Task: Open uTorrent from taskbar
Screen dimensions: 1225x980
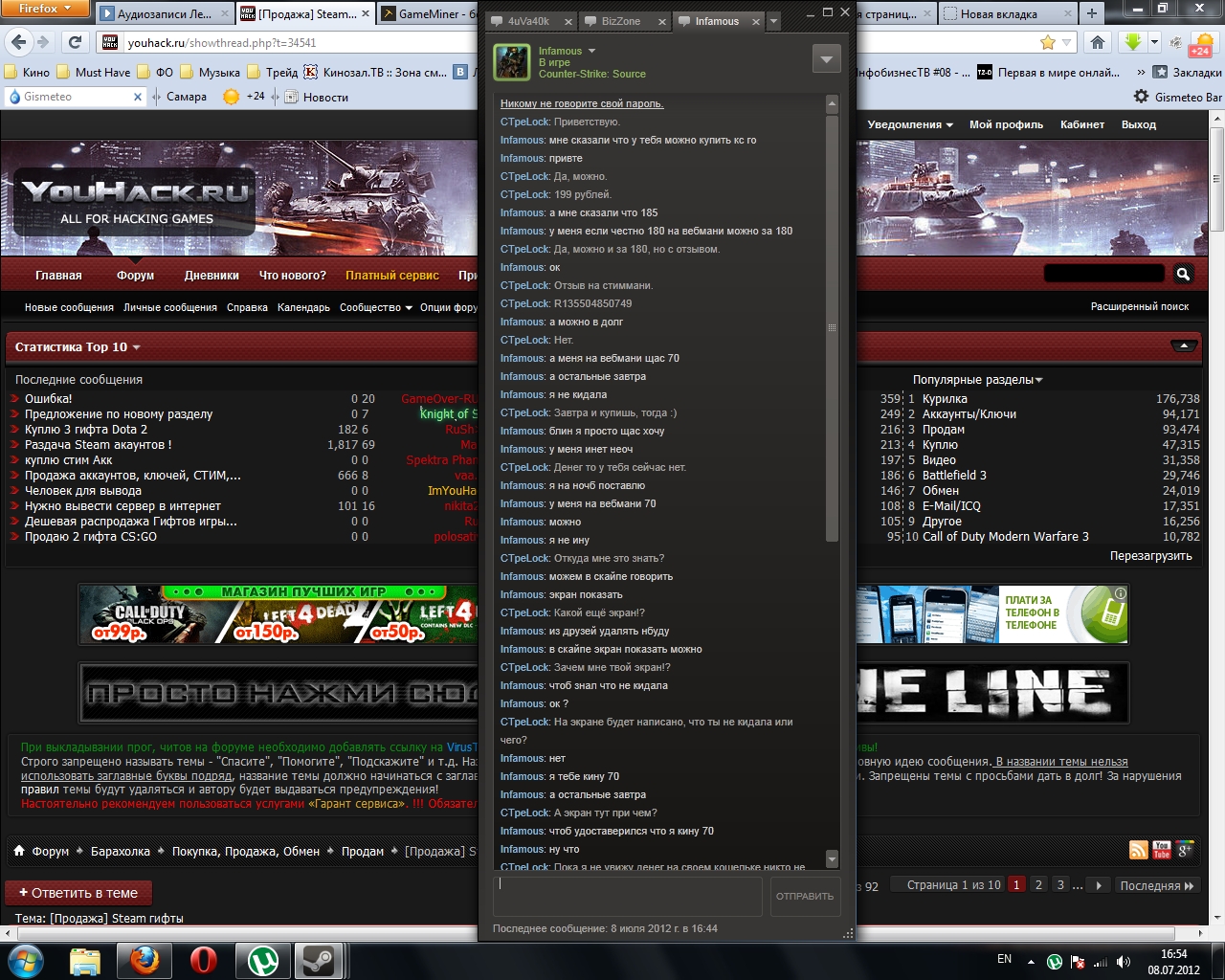Action: [261, 961]
